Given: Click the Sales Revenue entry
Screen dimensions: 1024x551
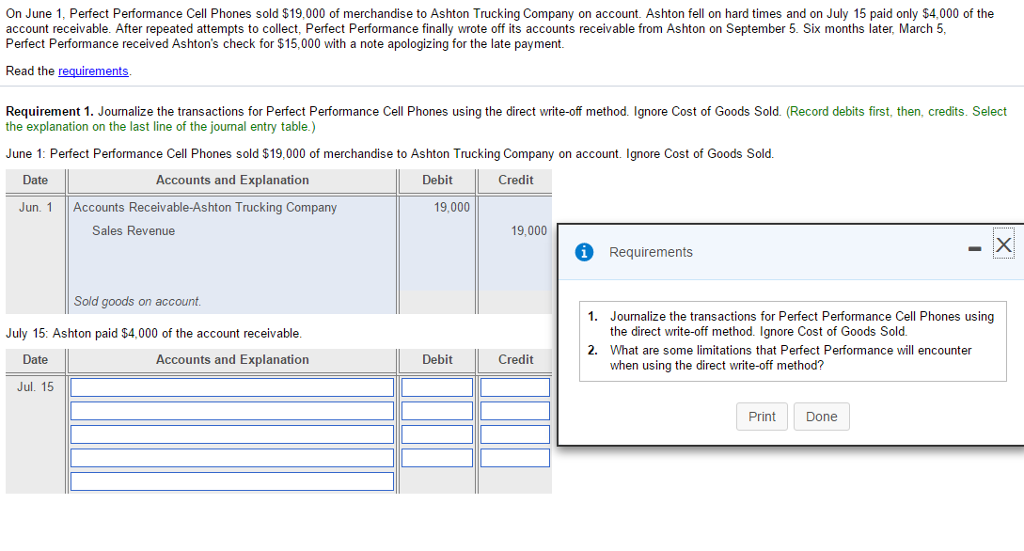Looking at the screenshot, I should click(133, 231).
